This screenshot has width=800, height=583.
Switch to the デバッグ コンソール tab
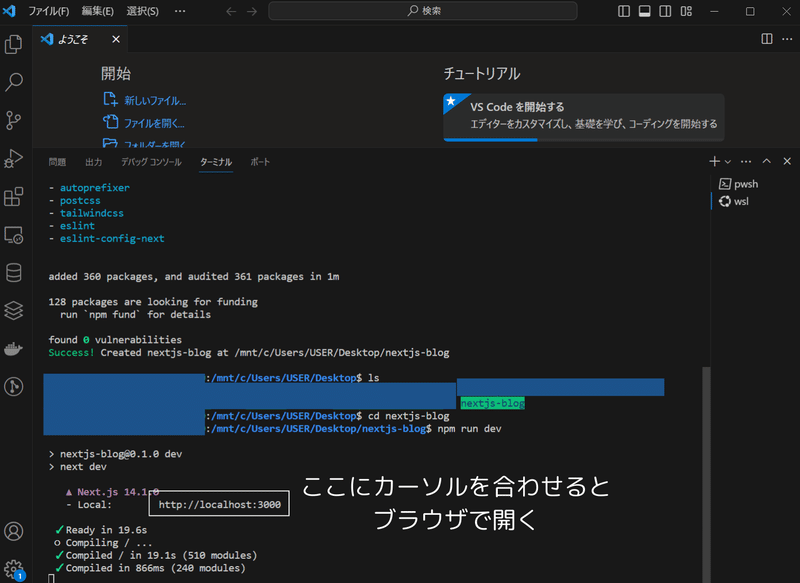tap(151, 162)
